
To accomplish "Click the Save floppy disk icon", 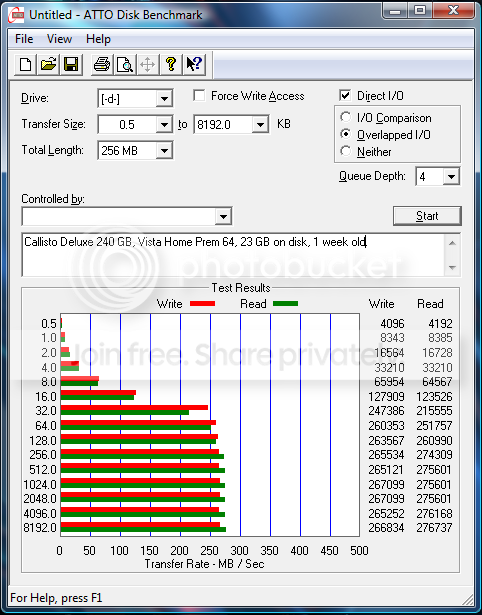I will pyautogui.click(x=71, y=64).
